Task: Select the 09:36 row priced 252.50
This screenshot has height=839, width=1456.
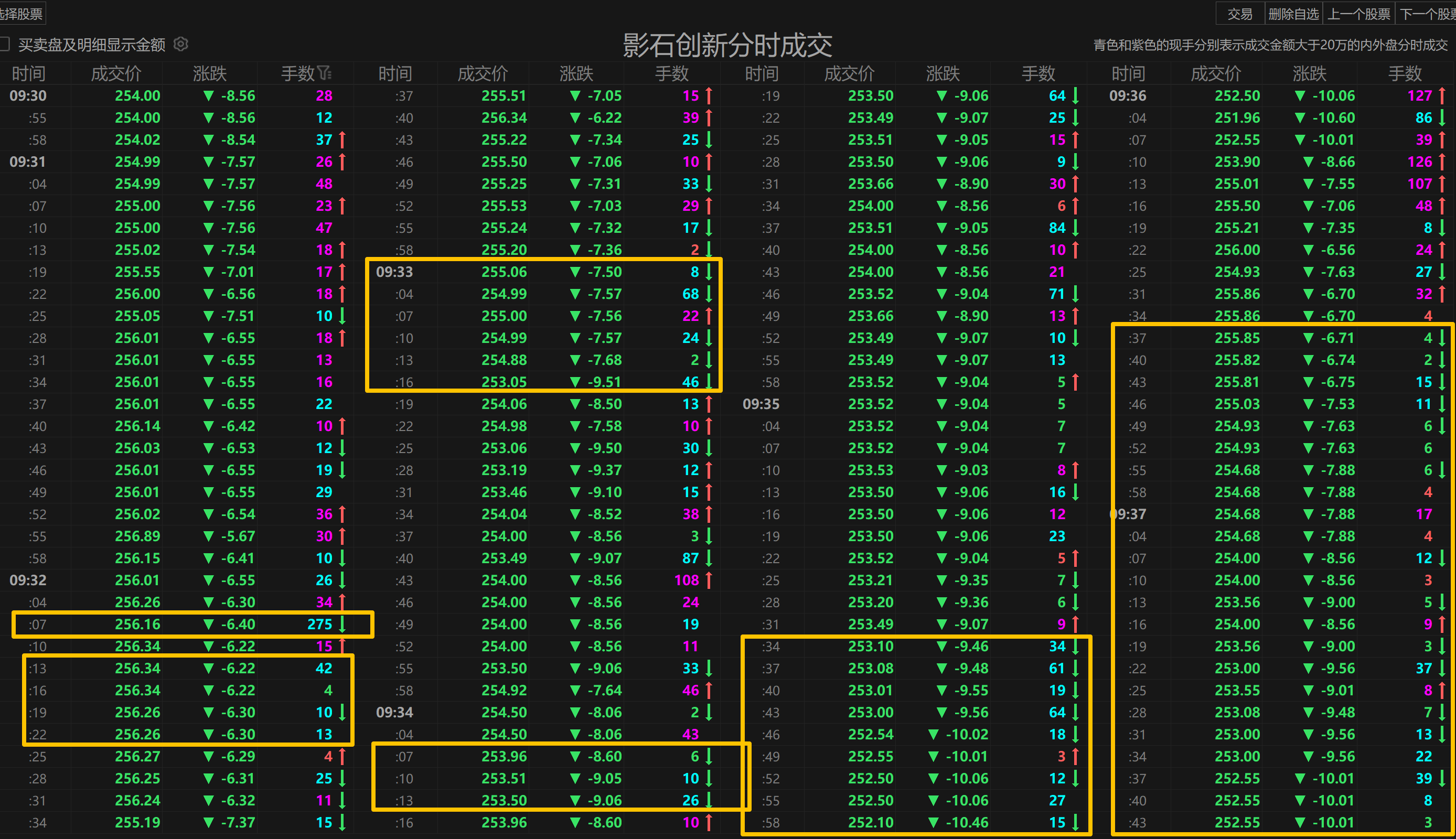Action: coord(1237,95)
